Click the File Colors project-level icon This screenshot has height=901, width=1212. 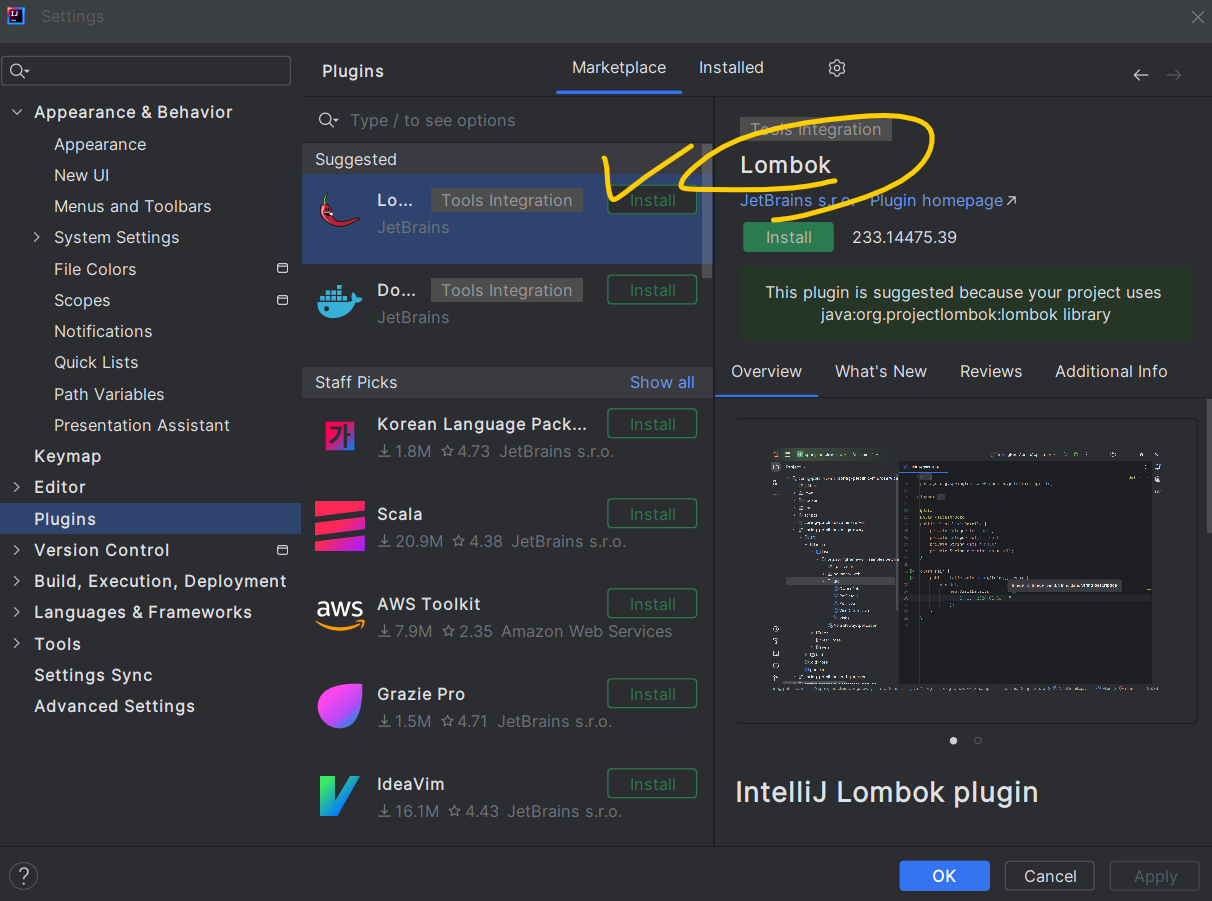click(x=282, y=269)
